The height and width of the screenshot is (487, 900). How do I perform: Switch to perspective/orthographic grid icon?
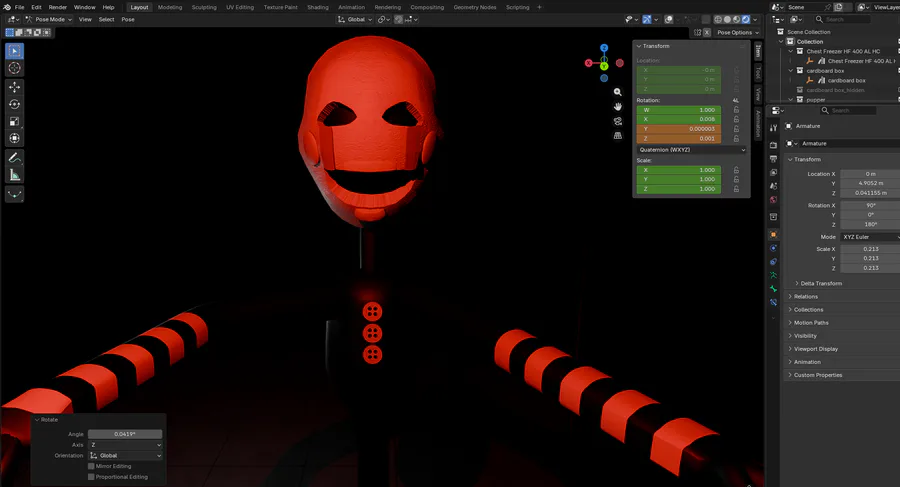(x=618, y=134)
